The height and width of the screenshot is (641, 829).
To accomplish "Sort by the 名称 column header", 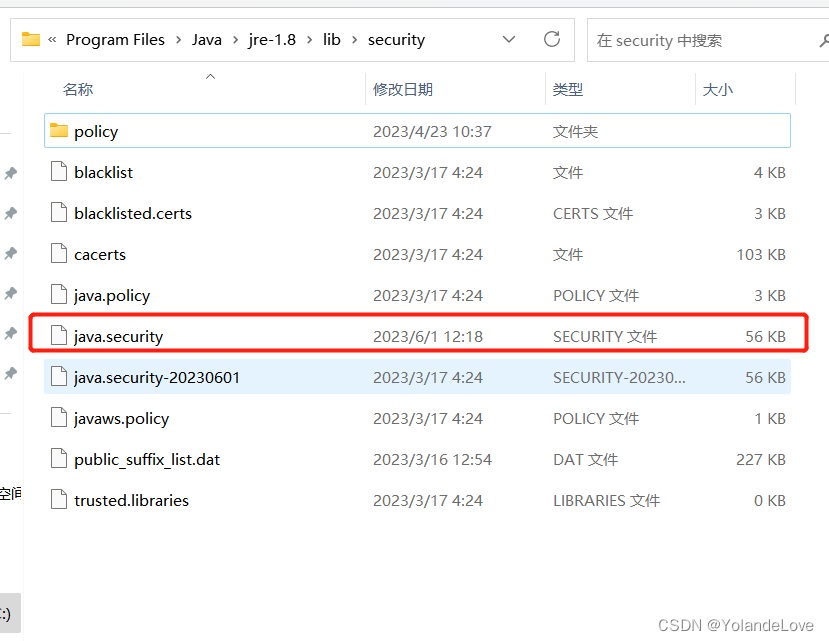I will [78, 89].
